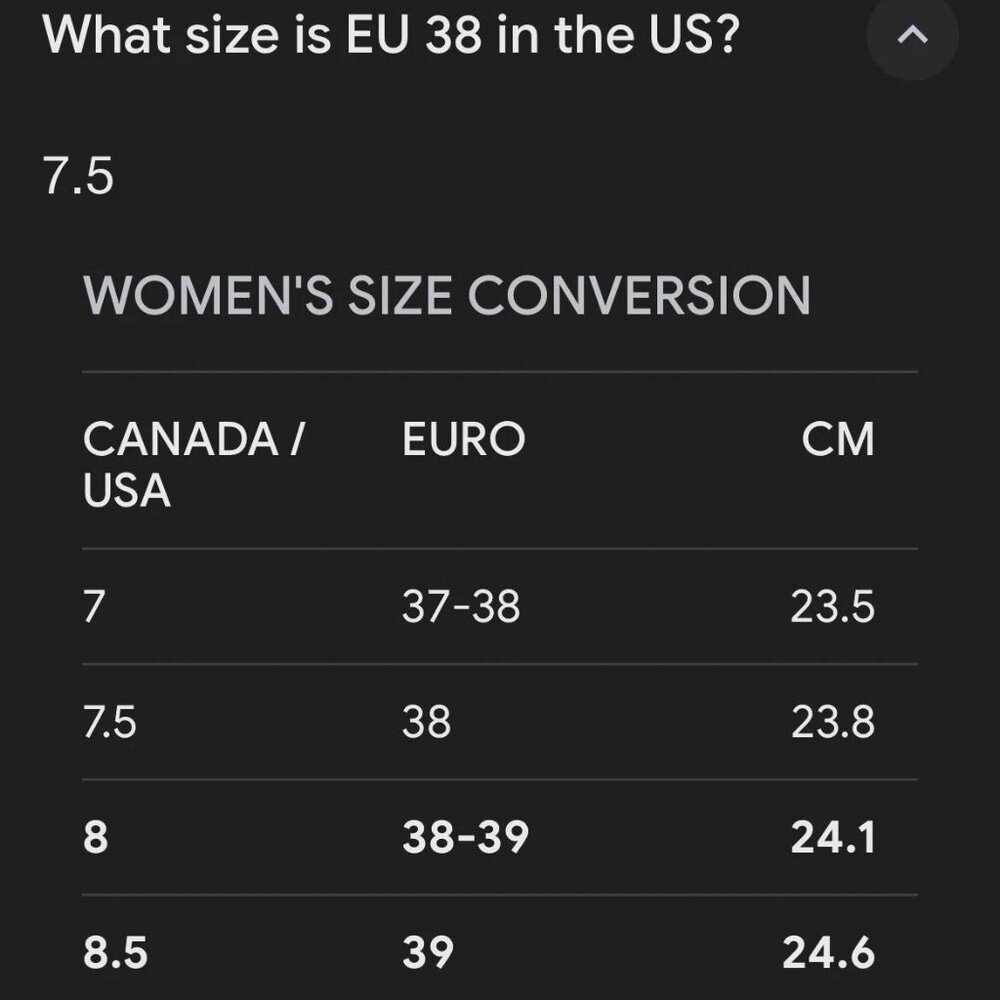Select the 23.8 centimeter cell
The height and width of the screenshot is (1000, 1000).
[833, 722]
